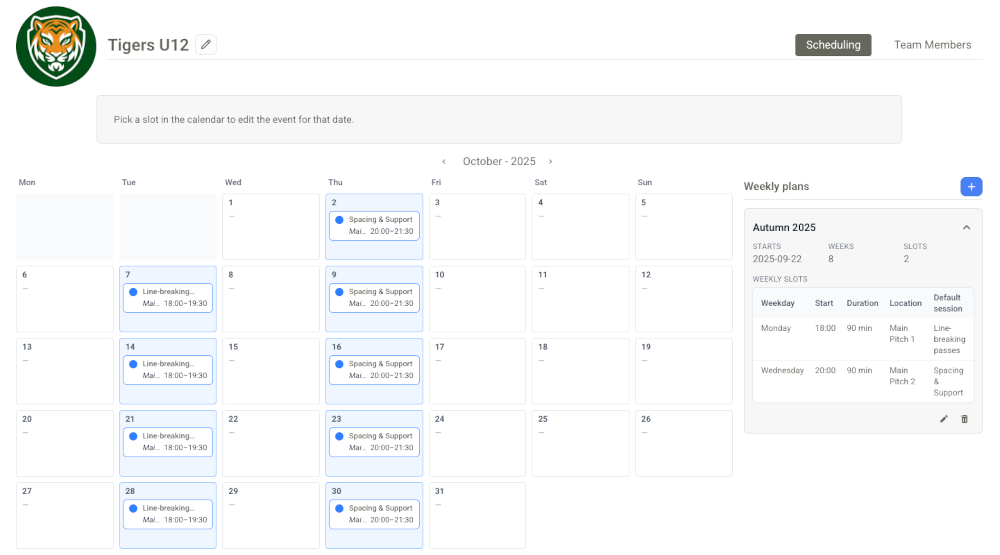Open Line-breaking event on October 21
Viewport: 1000px width, 555px height.
168,441
